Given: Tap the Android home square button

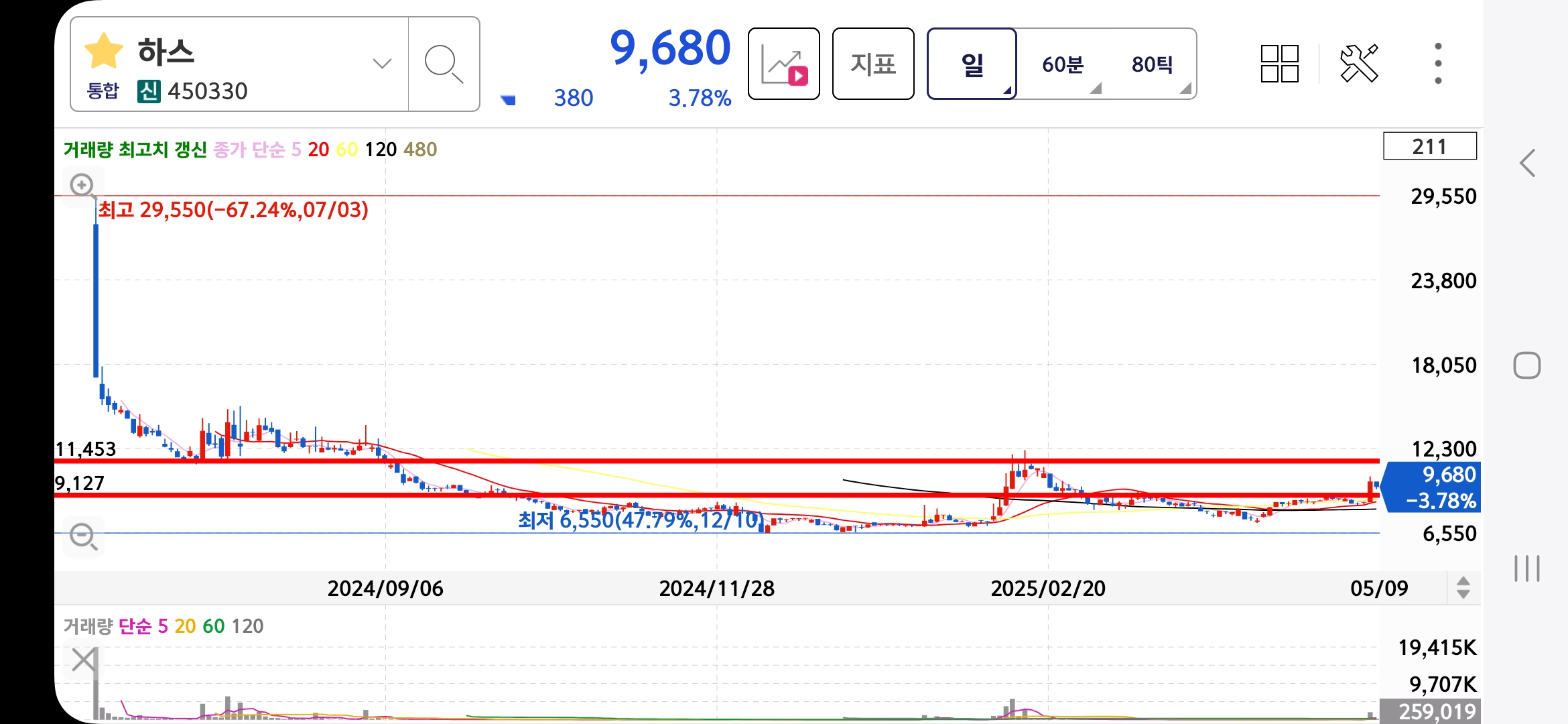Looking at the screenshot, I should [1527, 365].
